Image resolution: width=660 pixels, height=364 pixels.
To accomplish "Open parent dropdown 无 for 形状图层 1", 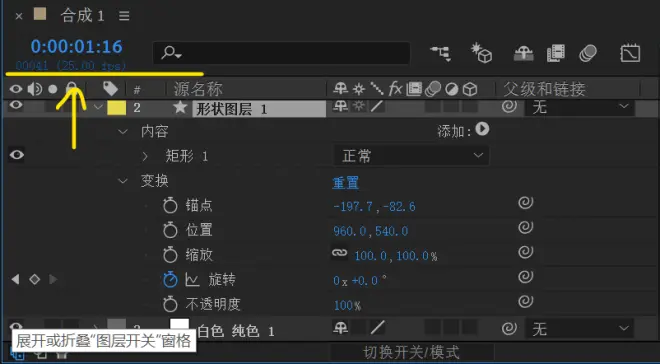I will point(579,107).
